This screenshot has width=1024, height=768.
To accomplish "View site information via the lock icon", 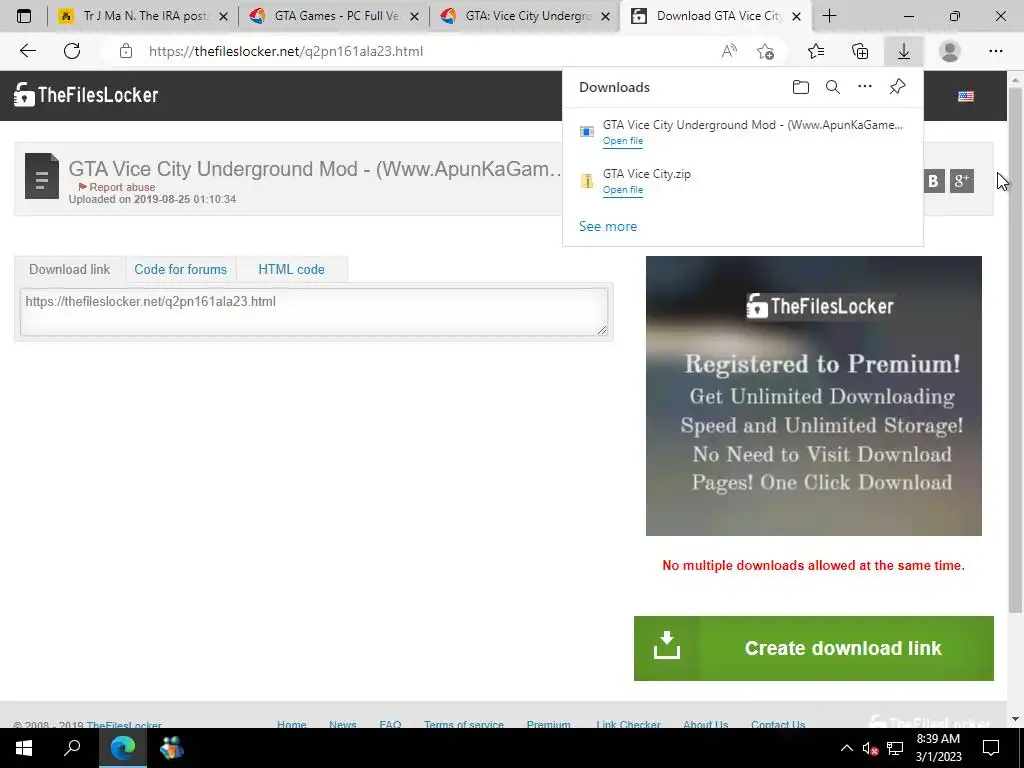I will (126, 51).
